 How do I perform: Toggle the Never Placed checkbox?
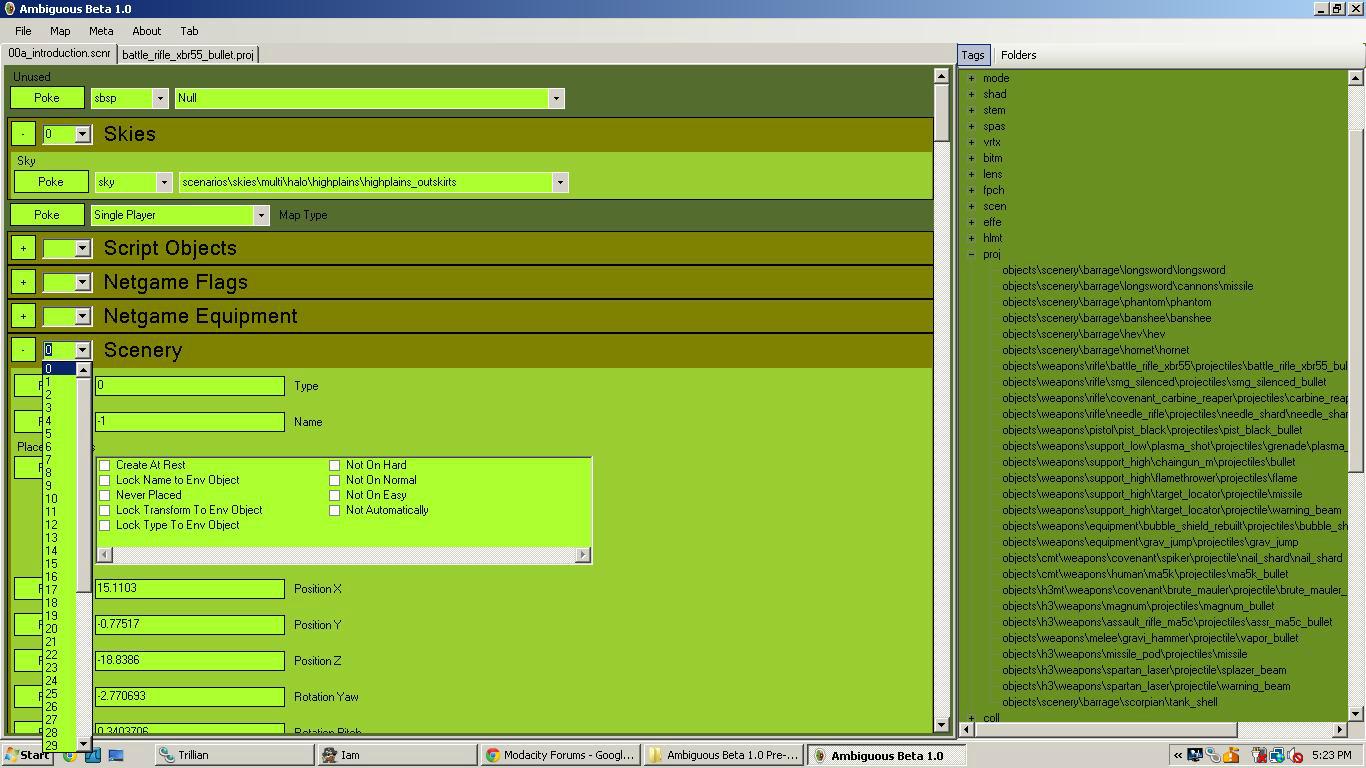pyautogui.click(x=105, y=495)
